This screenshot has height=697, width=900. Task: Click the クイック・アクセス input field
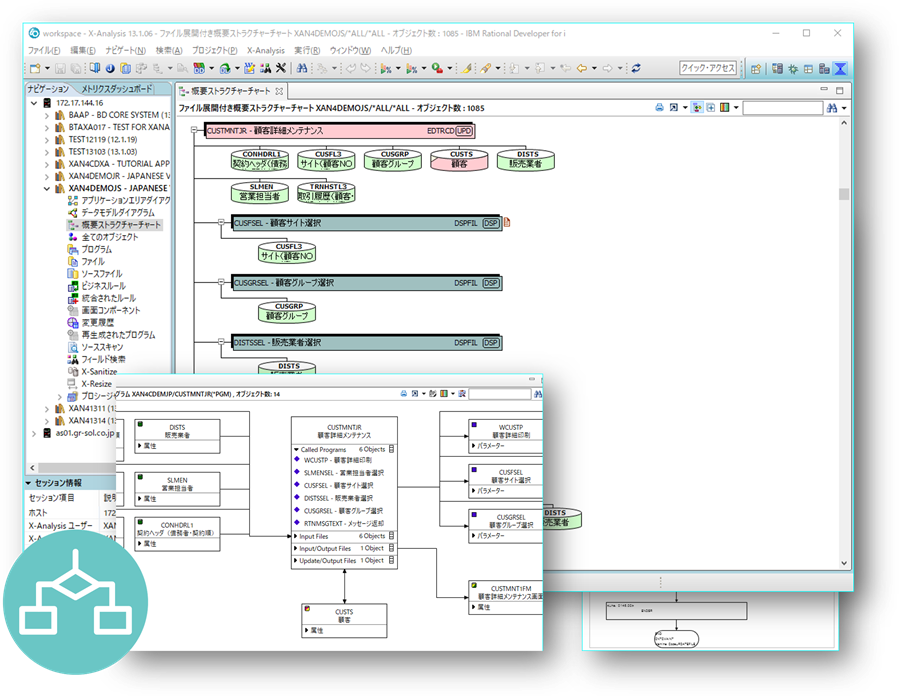point(708,68)
